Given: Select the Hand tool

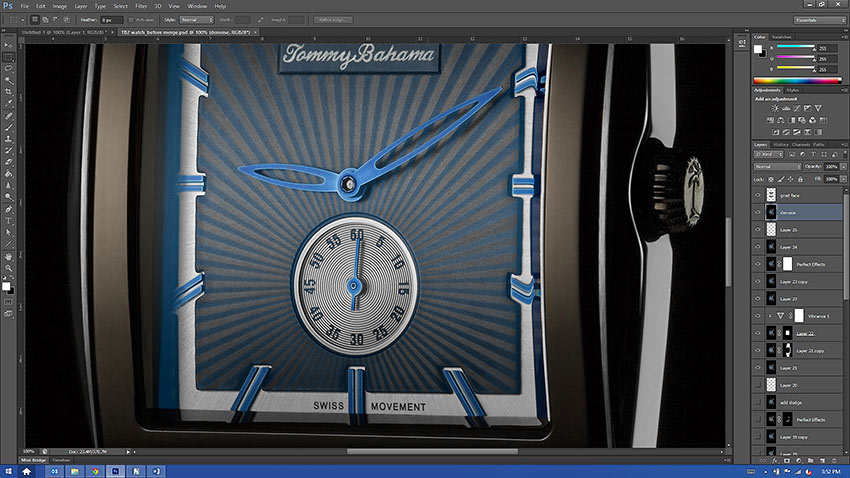Looking at the screenshot, I should (x=8, y=256).
